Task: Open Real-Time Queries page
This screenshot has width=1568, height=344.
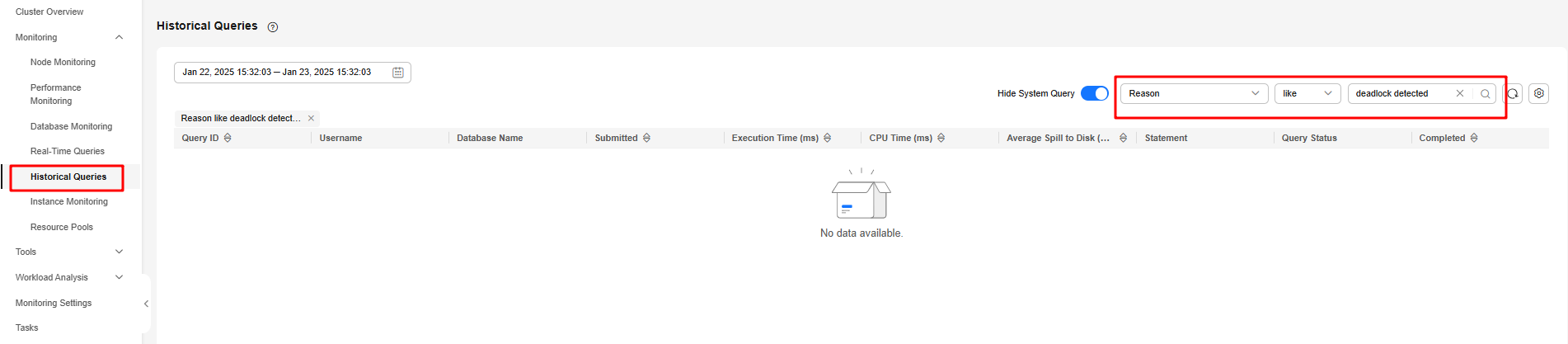Action: [x=68, y=151]
